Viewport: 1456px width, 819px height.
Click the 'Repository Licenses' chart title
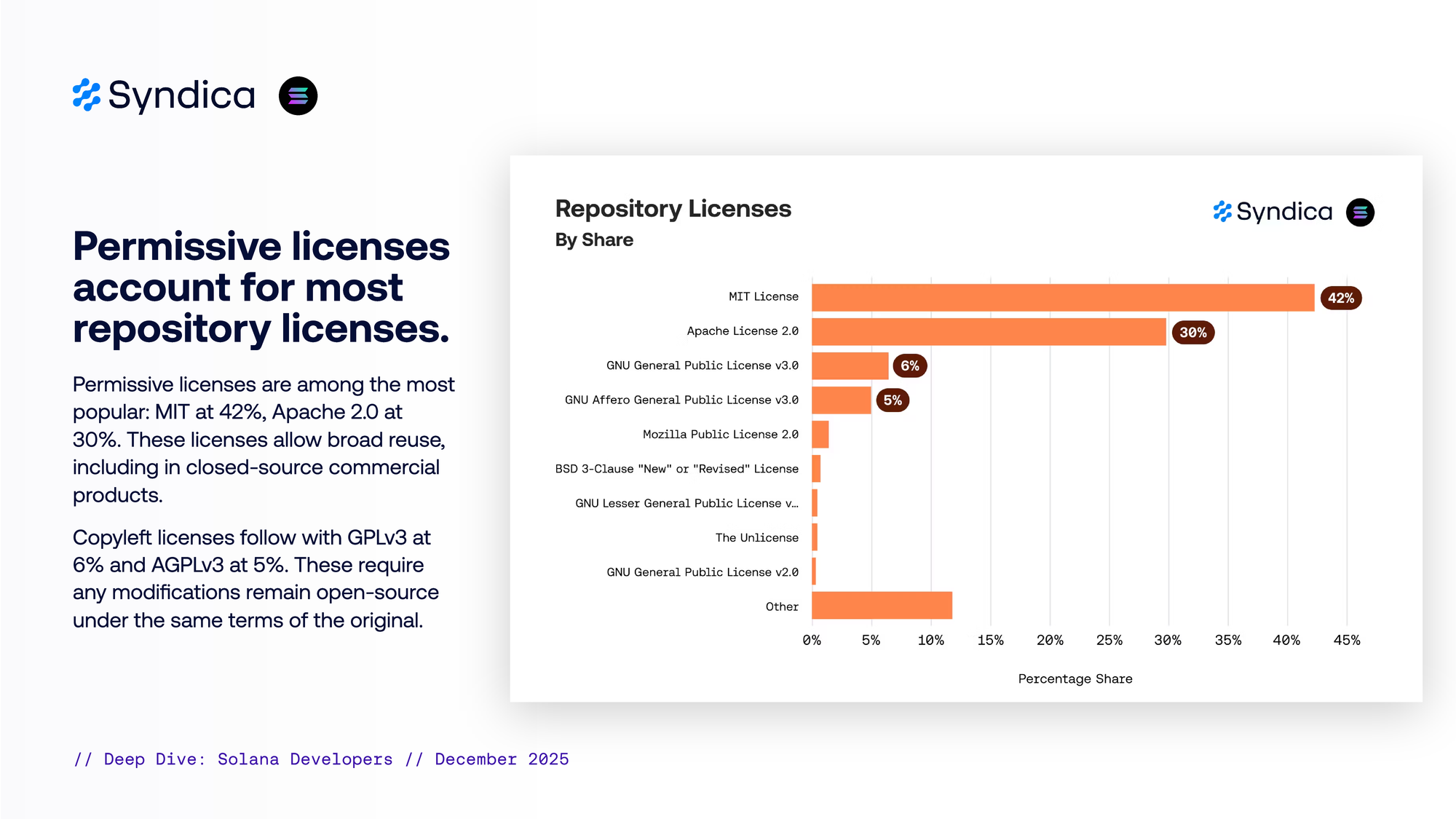(673, 209)
